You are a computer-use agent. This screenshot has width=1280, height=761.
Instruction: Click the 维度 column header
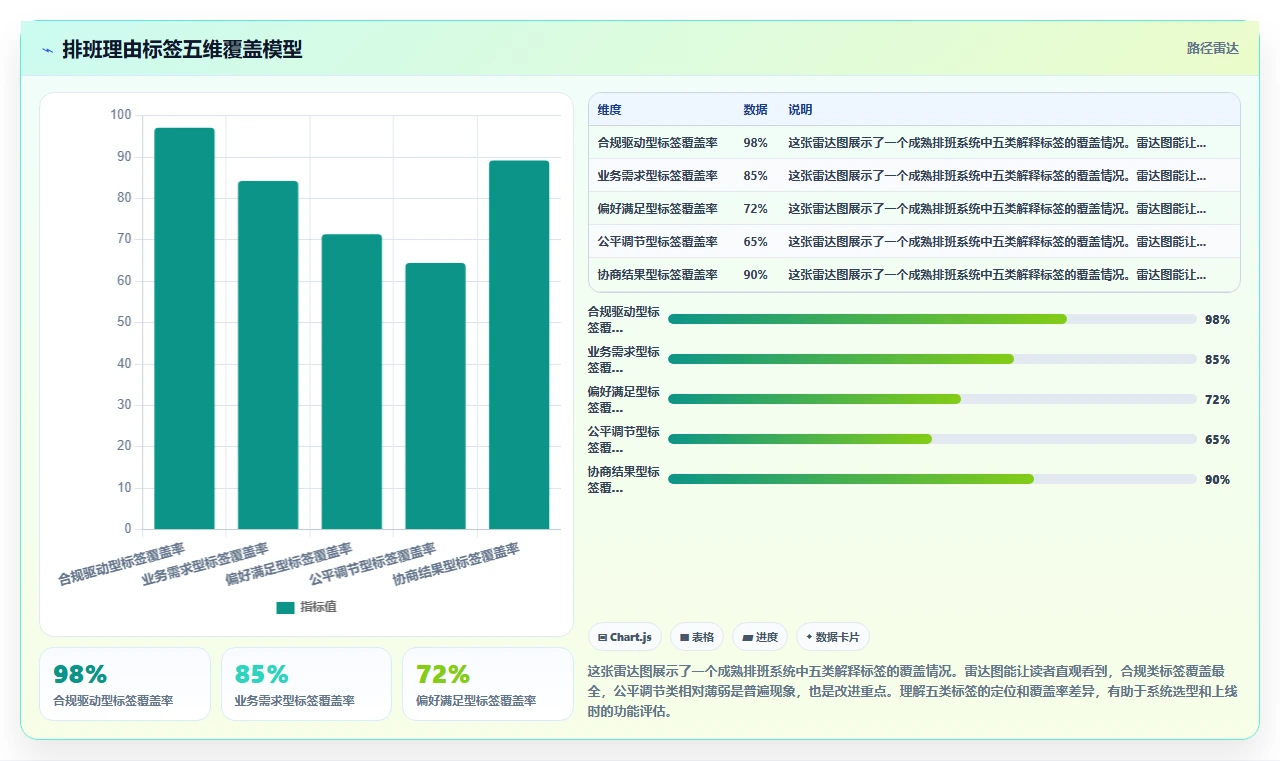point(609,110)
